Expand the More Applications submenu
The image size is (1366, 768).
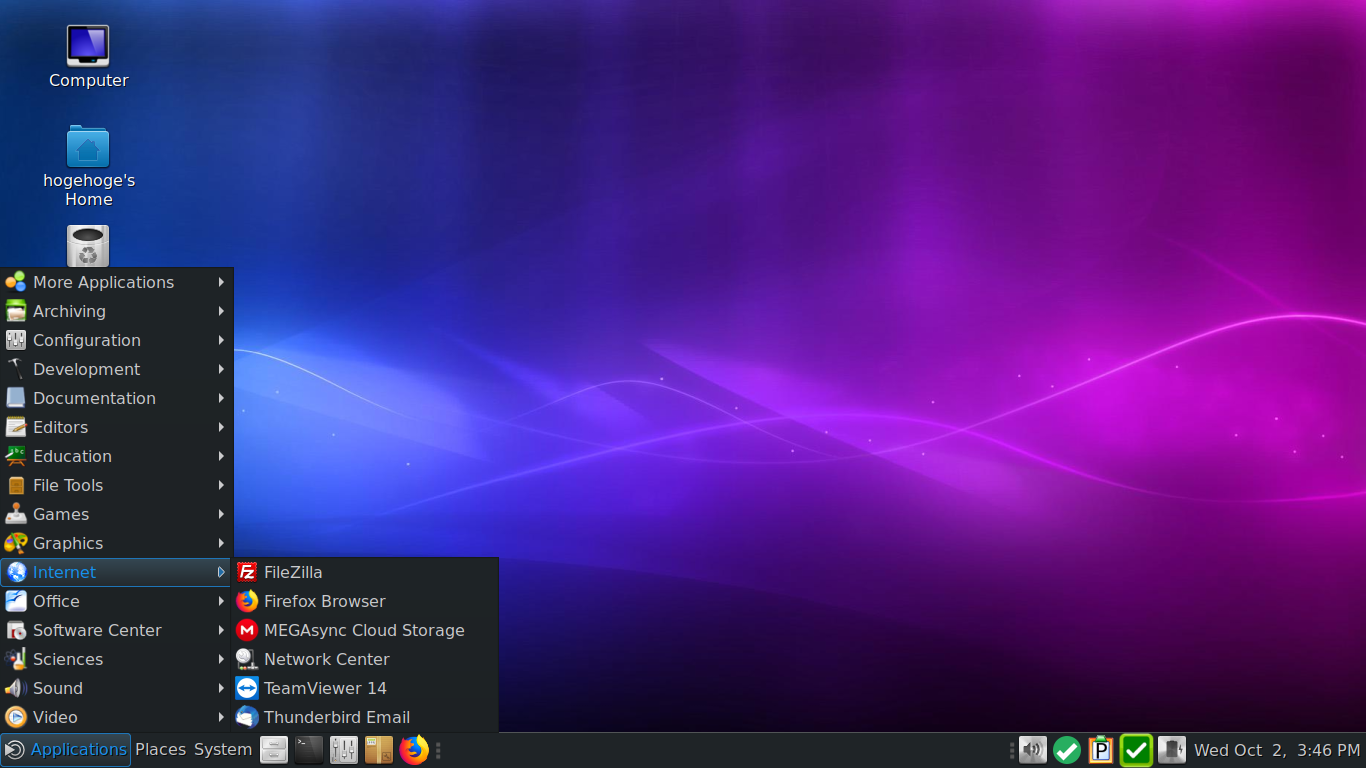[116, 282]
